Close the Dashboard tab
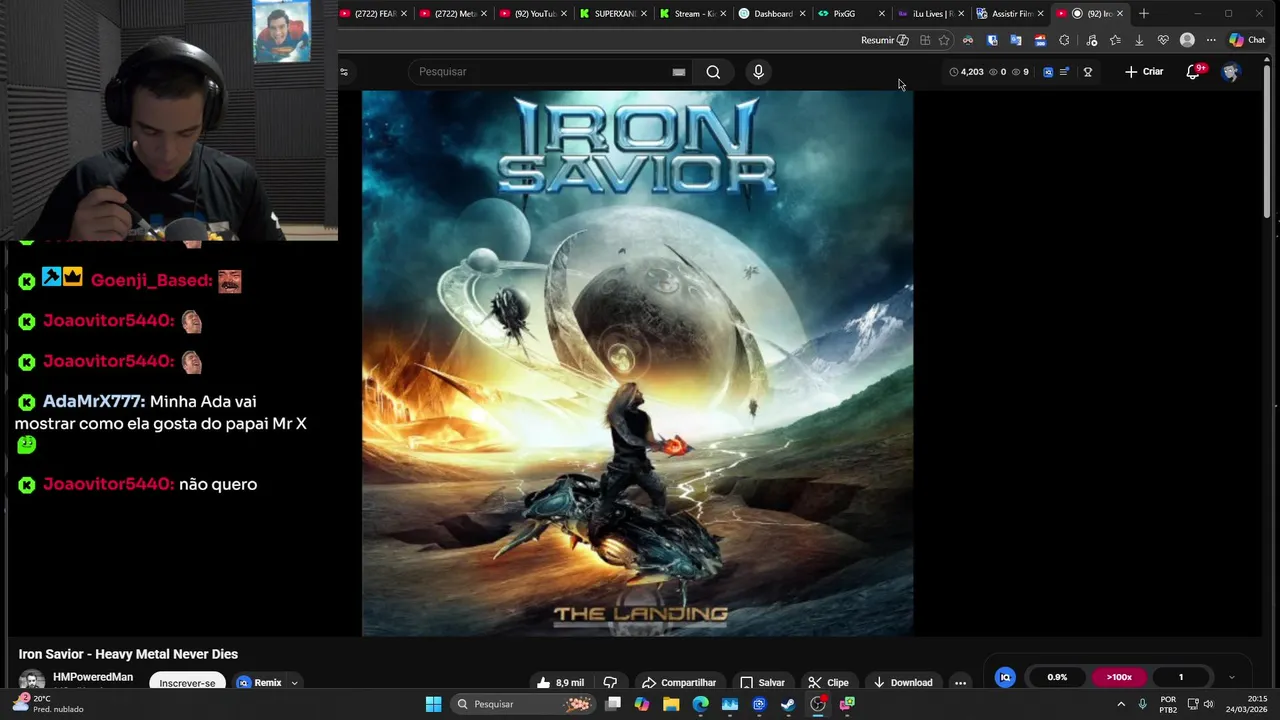1280x720 pixels. 803,14
